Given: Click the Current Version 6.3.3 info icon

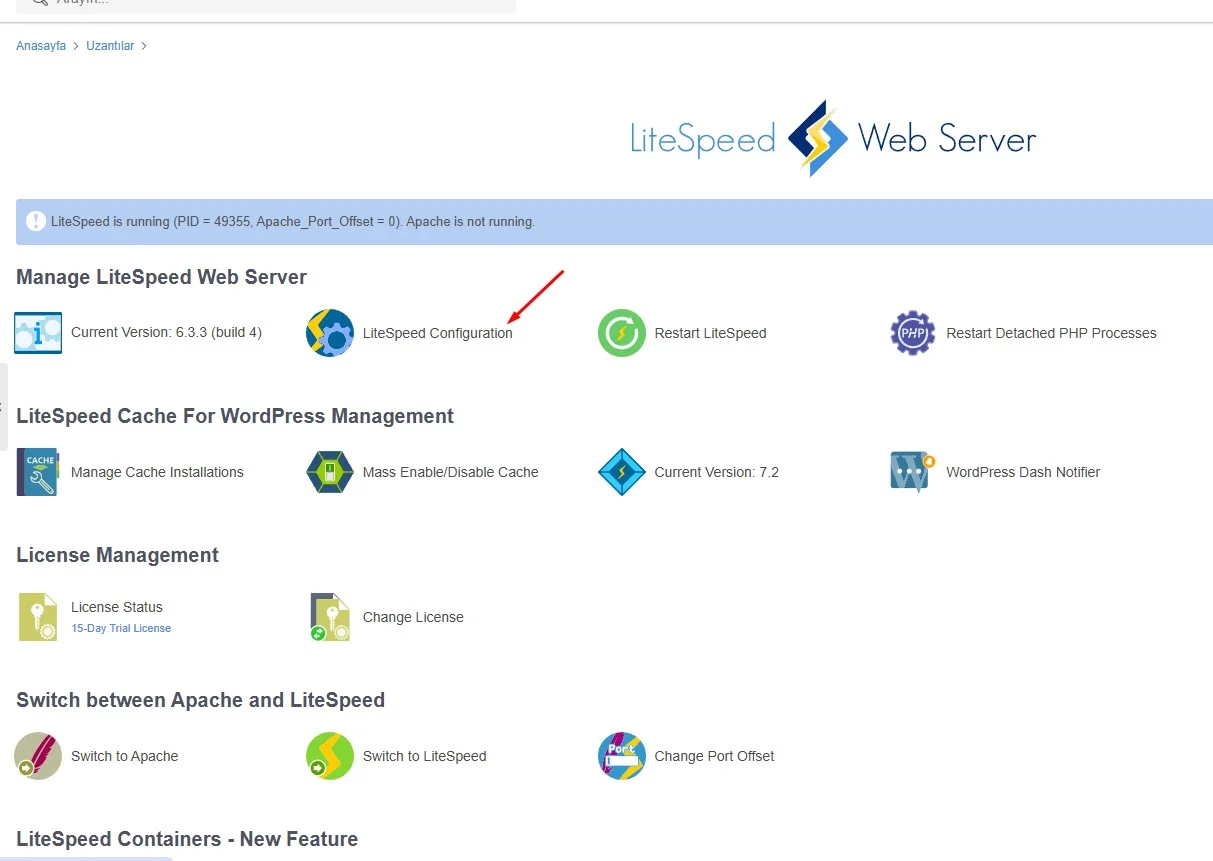Looking at the screenshot, I should [38, 333].
